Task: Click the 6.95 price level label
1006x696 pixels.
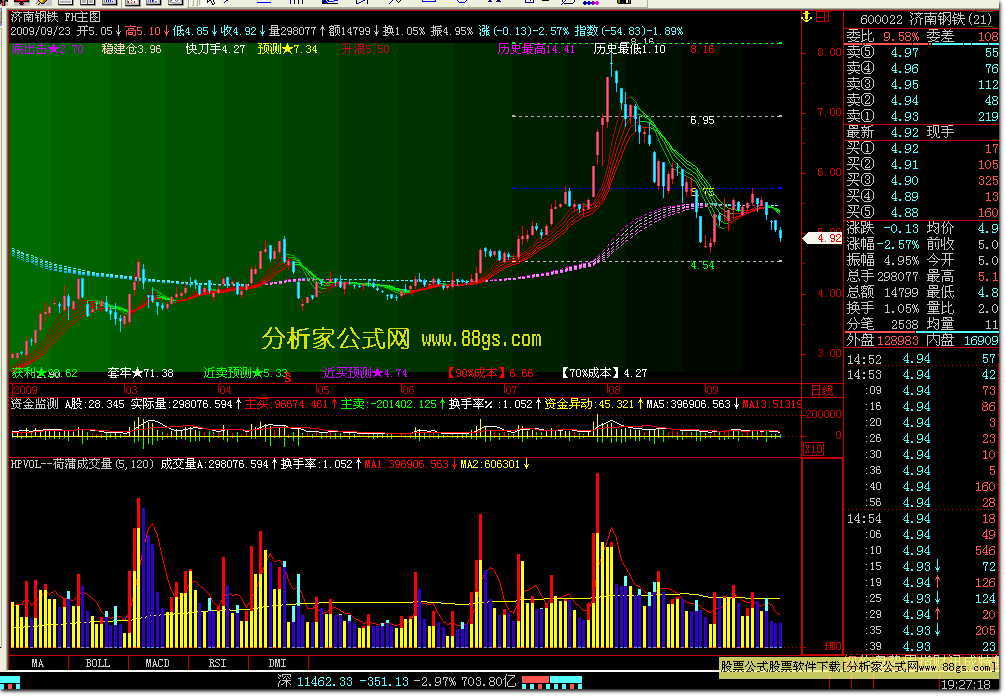Action: 702,120
